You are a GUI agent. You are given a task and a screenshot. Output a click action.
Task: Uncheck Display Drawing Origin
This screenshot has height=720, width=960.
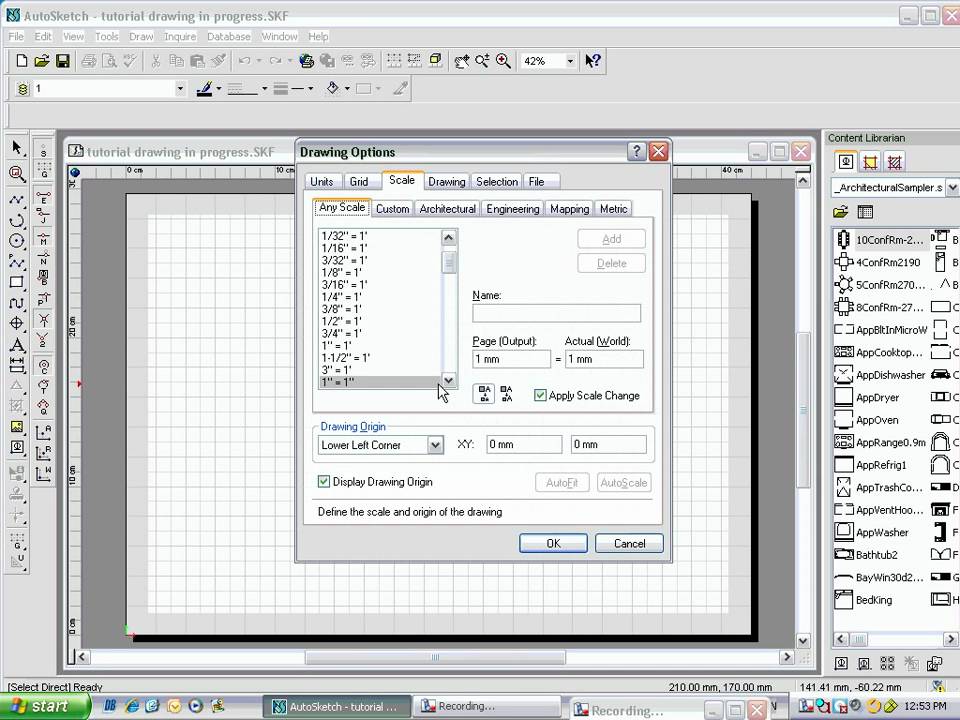(x=324, y=481)
